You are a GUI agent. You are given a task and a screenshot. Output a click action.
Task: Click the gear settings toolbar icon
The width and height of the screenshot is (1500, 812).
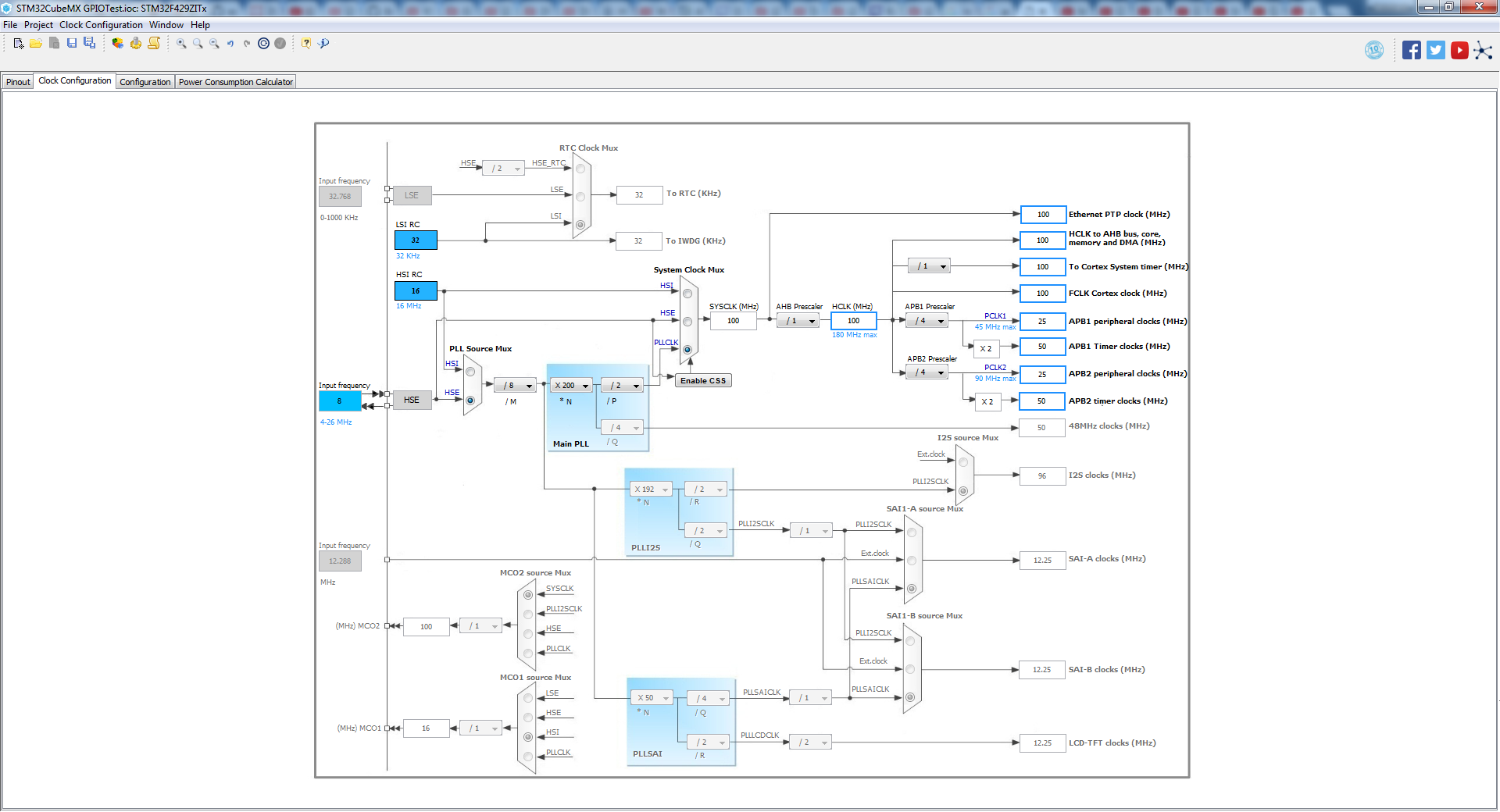click(x=136, y=44)
